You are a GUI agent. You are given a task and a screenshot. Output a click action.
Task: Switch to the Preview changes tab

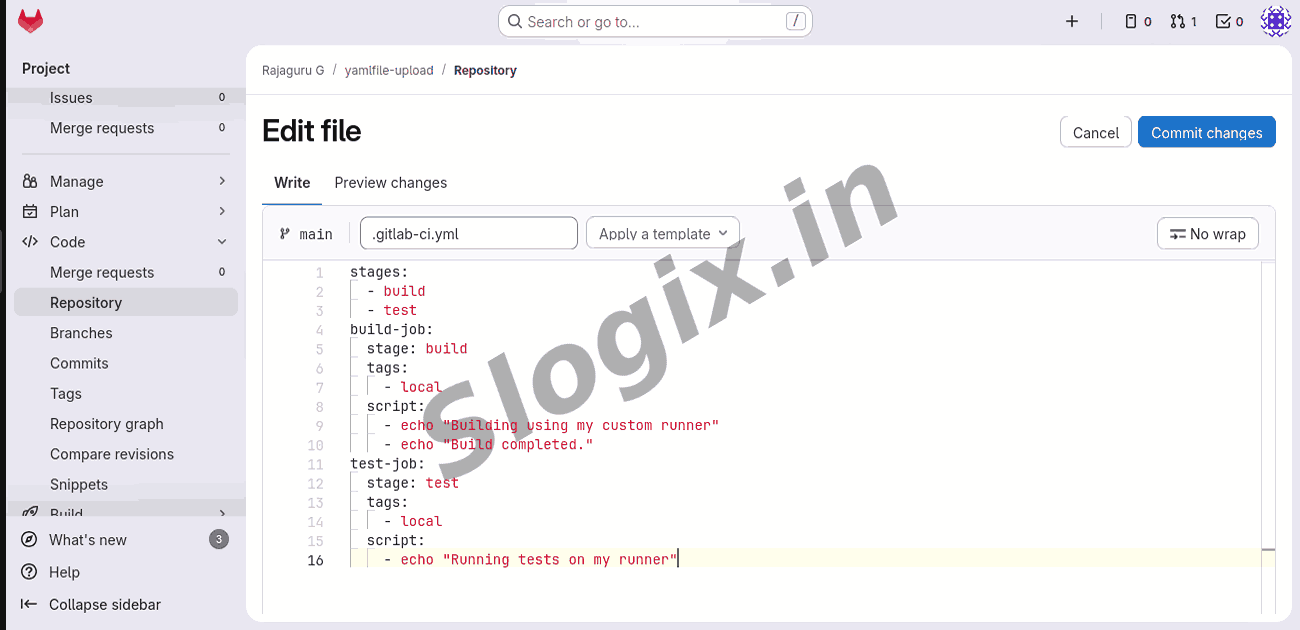tap(390, 183)
